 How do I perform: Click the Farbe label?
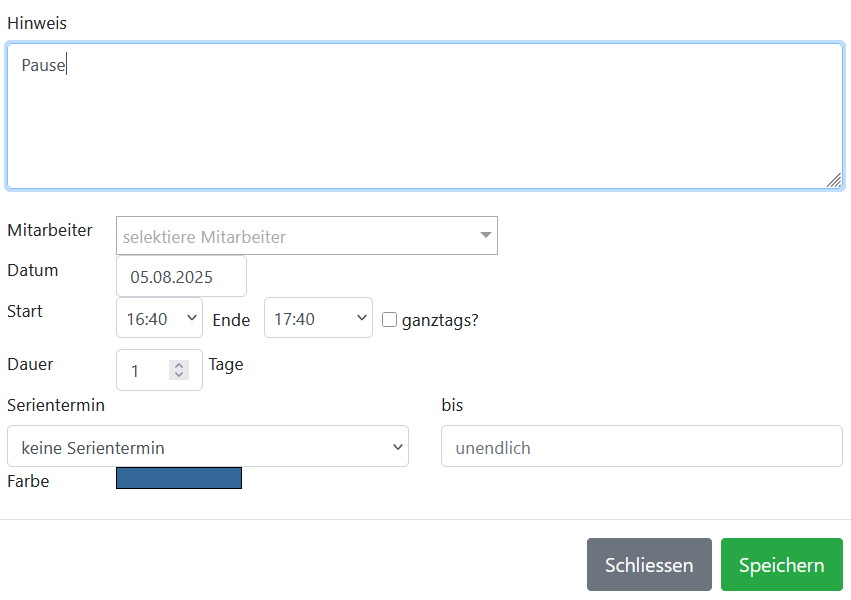point(28,481)
